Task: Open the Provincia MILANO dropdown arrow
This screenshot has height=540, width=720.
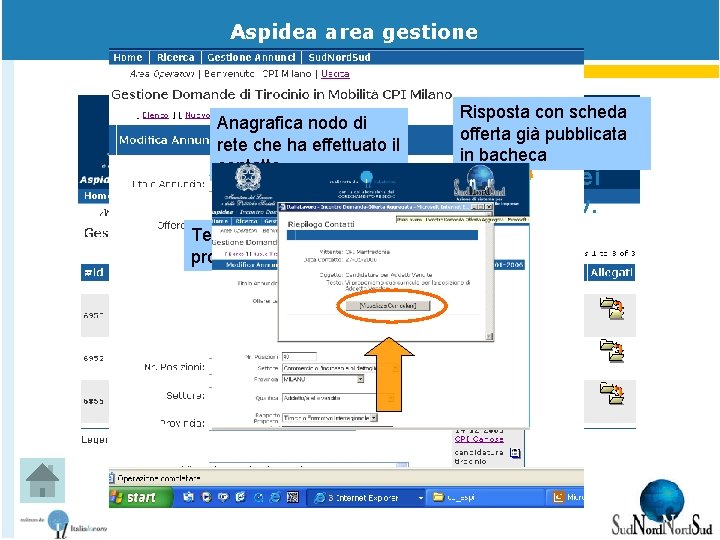Action: point(360,379)
